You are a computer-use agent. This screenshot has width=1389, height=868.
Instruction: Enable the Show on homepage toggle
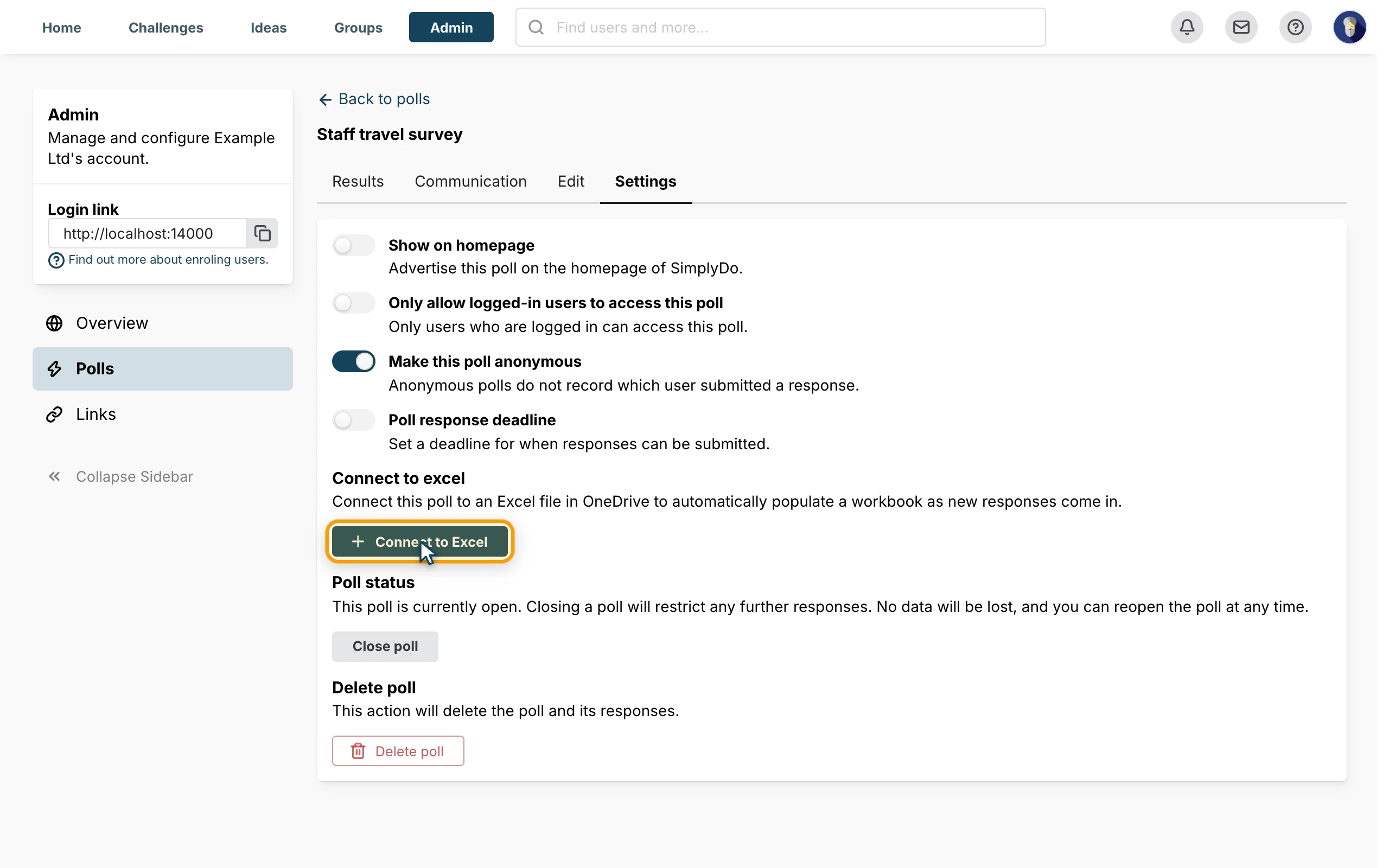click(354, 245)
